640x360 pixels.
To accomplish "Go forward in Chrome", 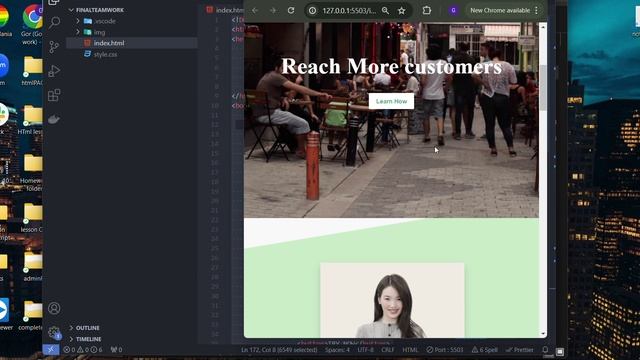I will (273, 10).
